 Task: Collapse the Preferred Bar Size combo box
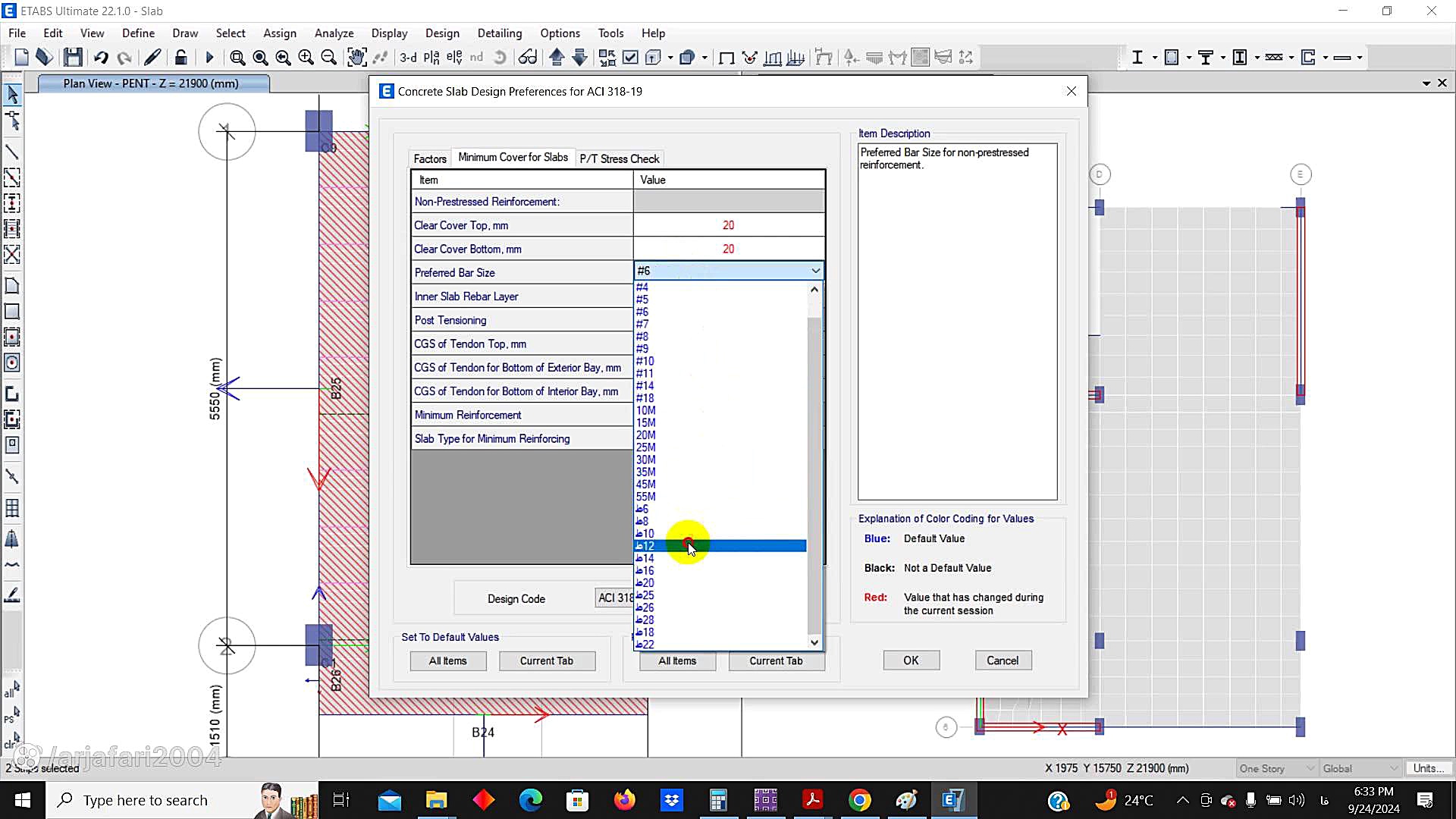815,271
